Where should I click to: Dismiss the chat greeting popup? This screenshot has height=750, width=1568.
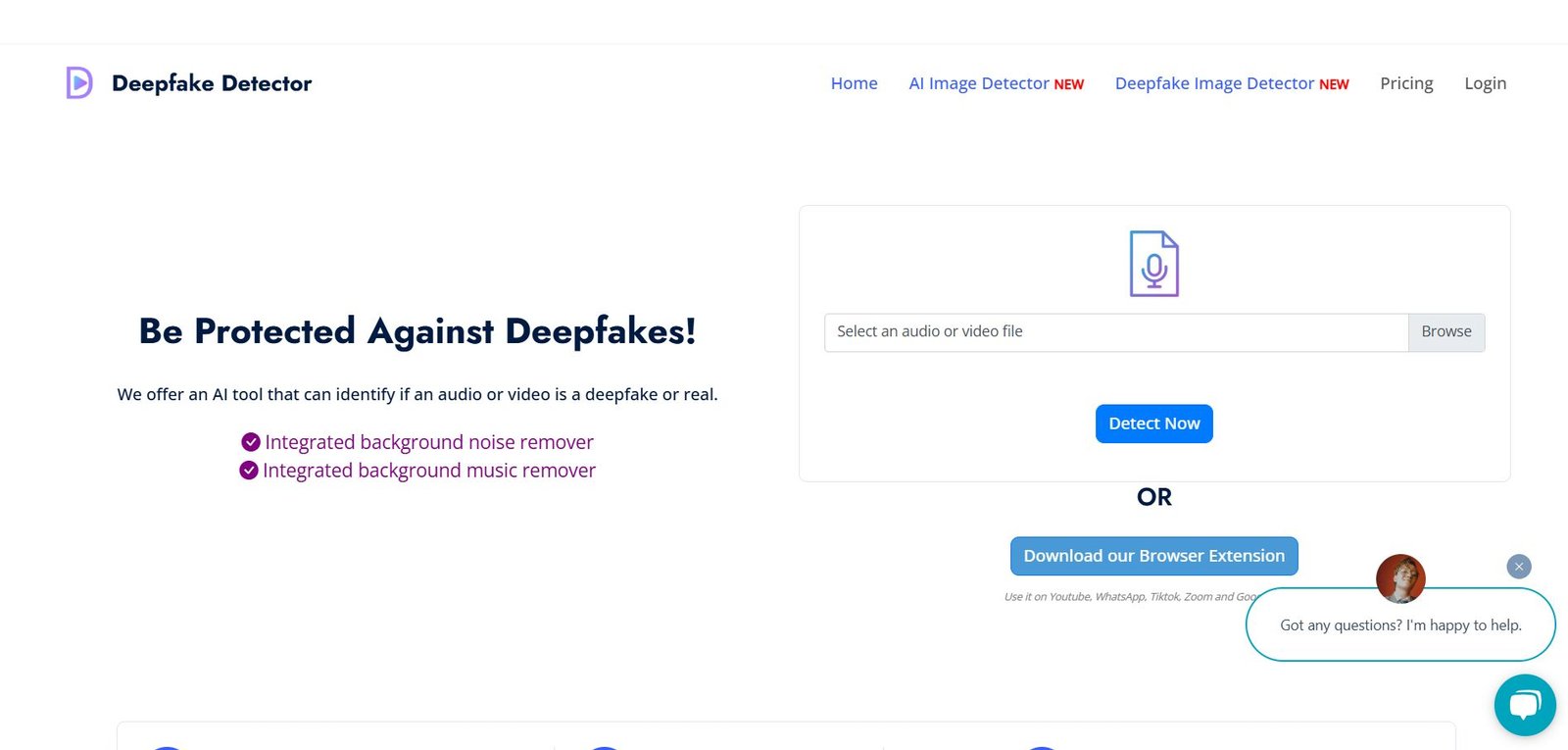[x=1518, y=567]
